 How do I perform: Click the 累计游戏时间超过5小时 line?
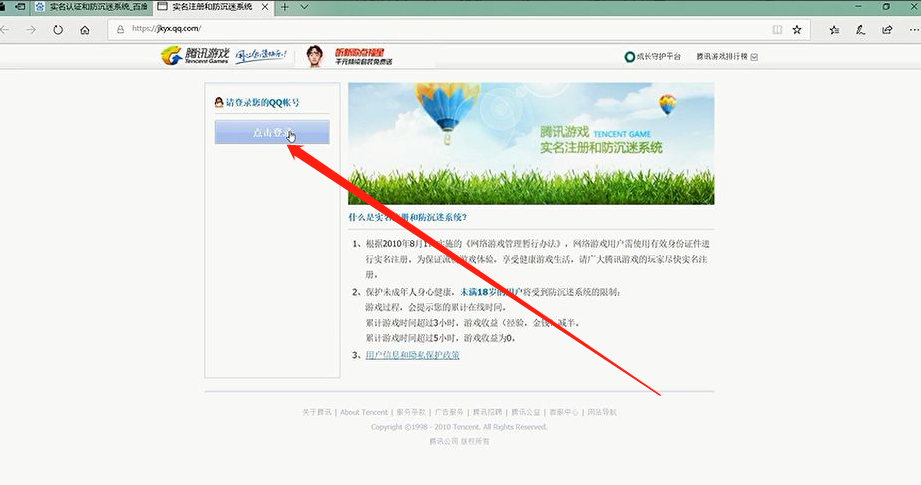[x=441, y=338]
